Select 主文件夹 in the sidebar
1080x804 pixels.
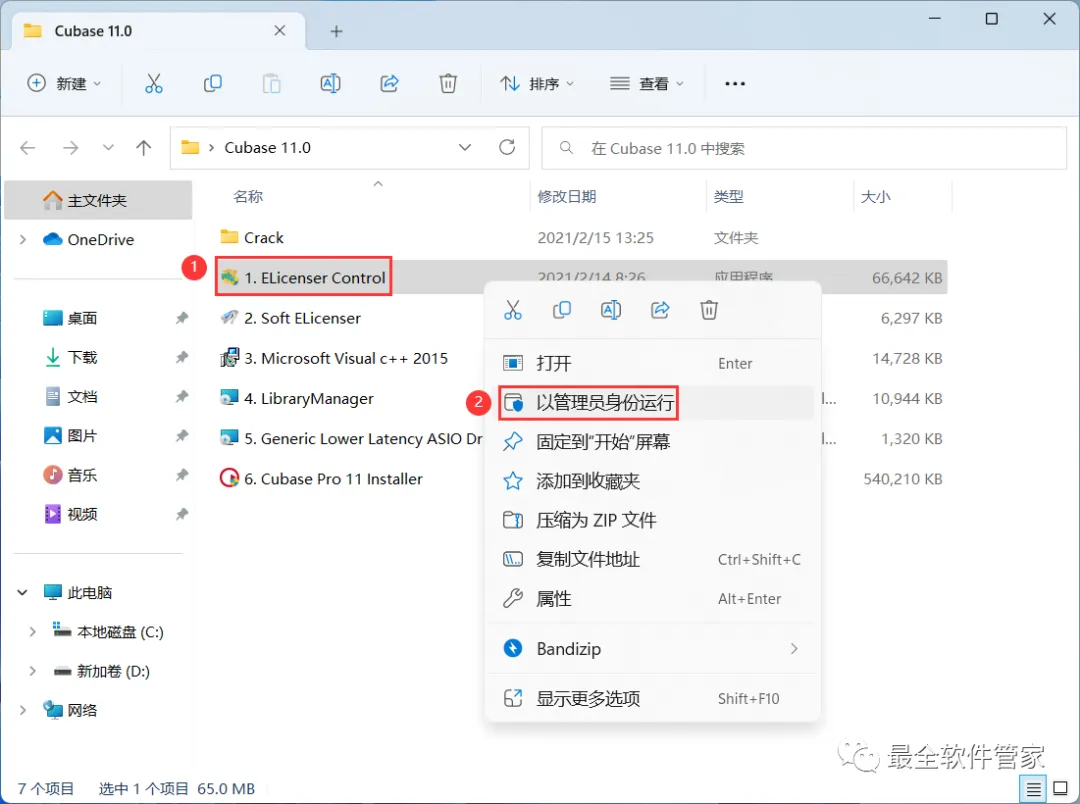[x=98, y=200]
